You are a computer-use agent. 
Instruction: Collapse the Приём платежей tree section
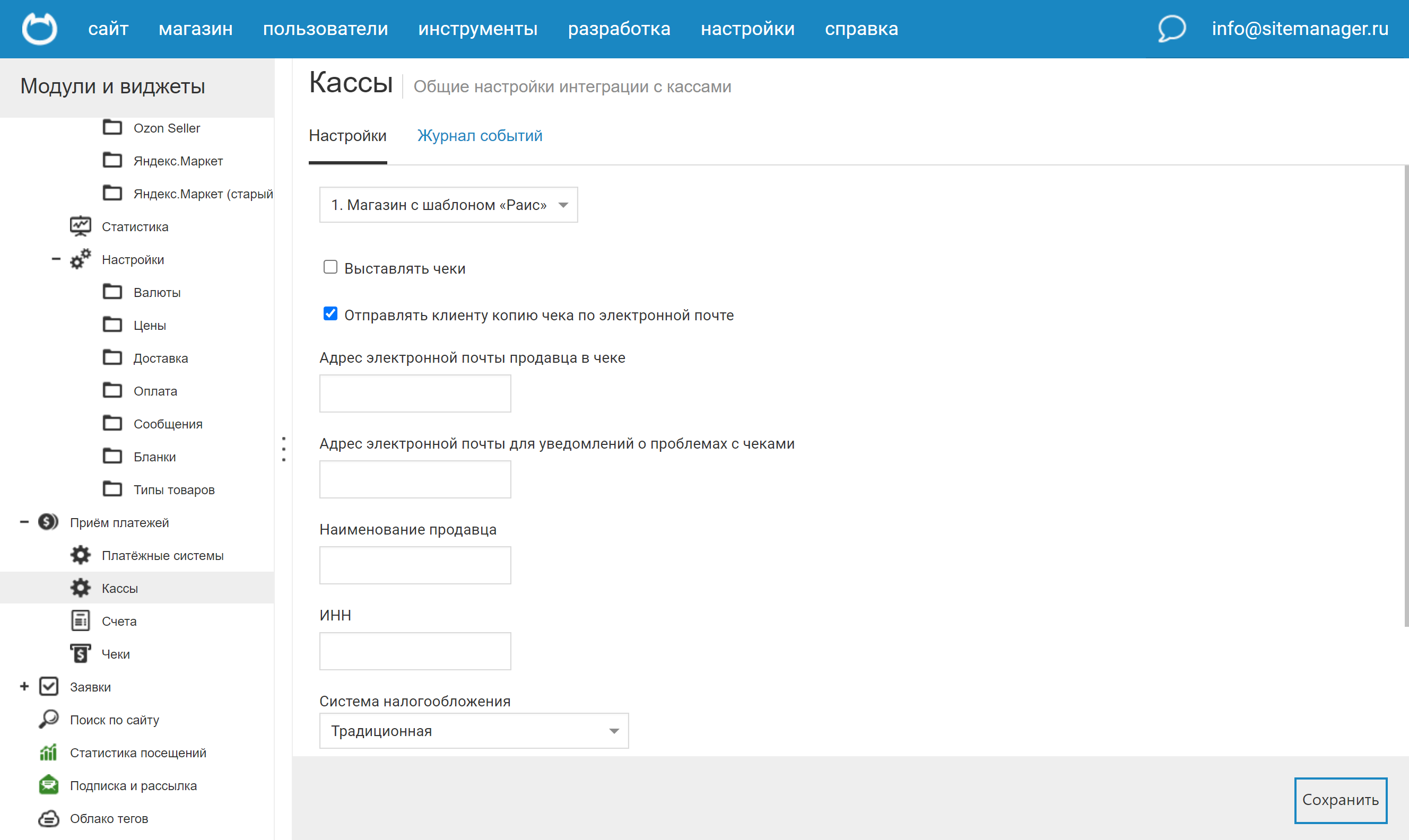click(x=24, y=521)
